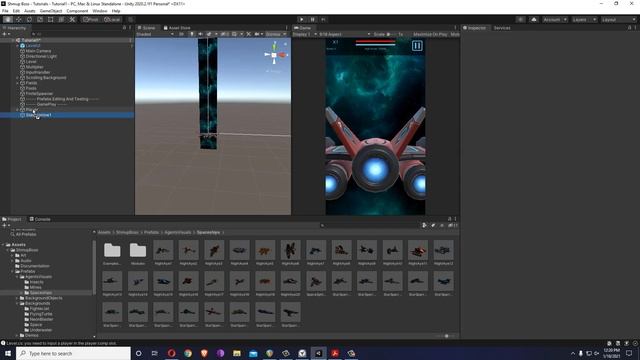Toggle the Pivot handle position mode

pos(91,19)
